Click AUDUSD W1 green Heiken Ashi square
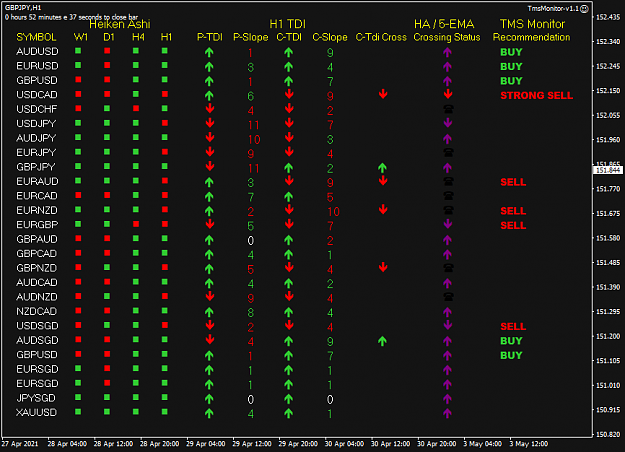 point(78,51)
